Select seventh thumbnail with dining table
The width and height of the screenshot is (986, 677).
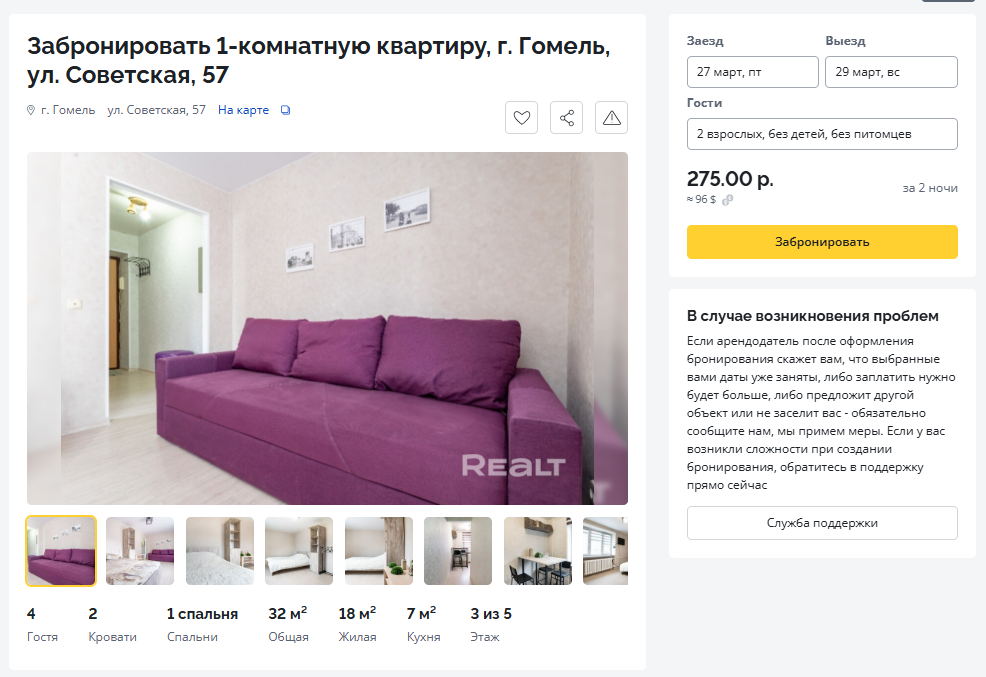[538, 551]
